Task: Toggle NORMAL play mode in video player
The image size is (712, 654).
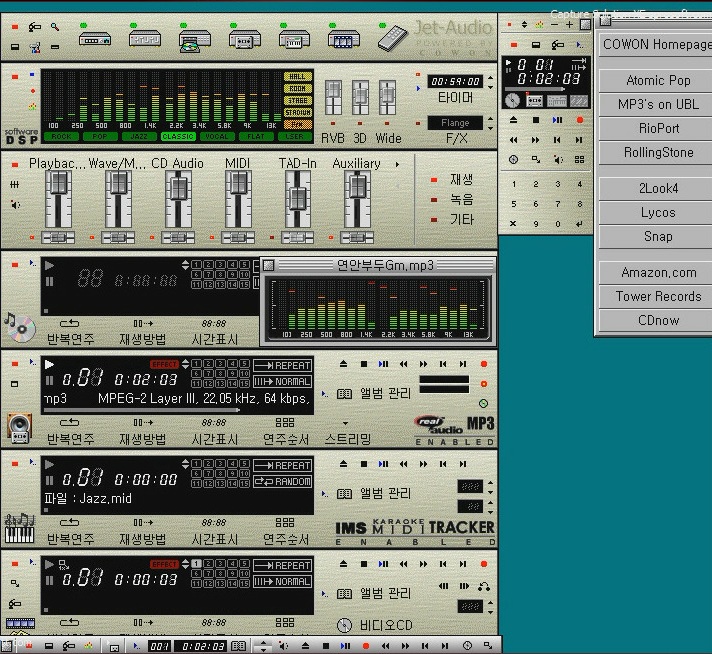Action: (282, 581)
